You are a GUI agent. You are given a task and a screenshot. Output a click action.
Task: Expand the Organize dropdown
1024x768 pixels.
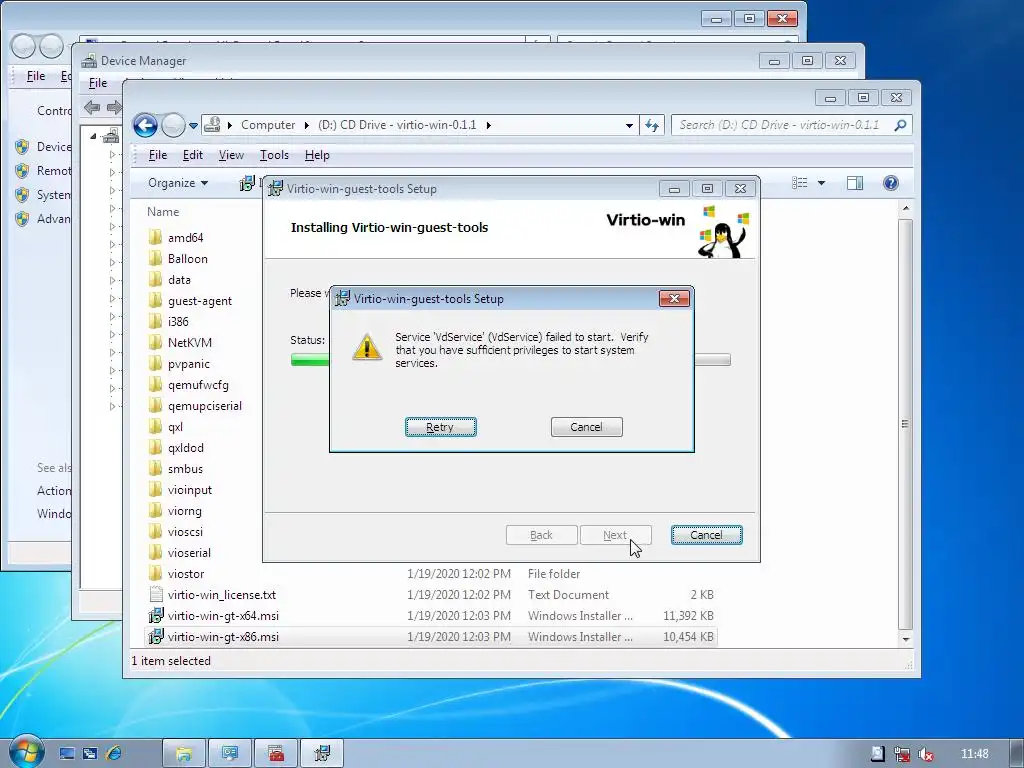pyautogui.click(x=178, y=183)
